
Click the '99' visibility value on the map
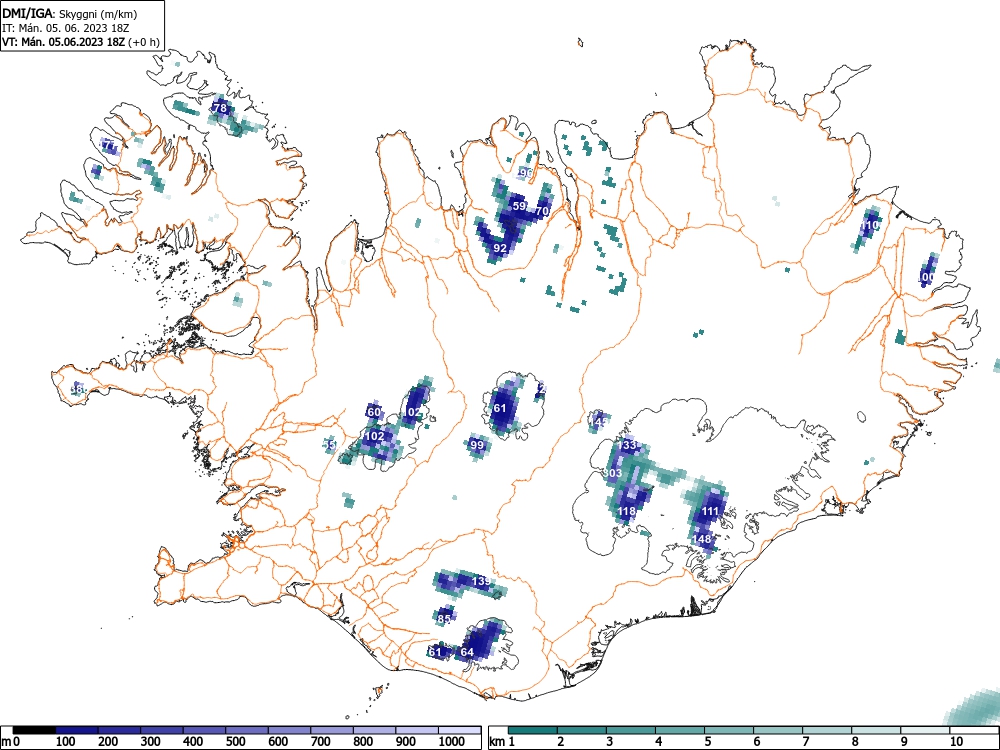point(477,445)
